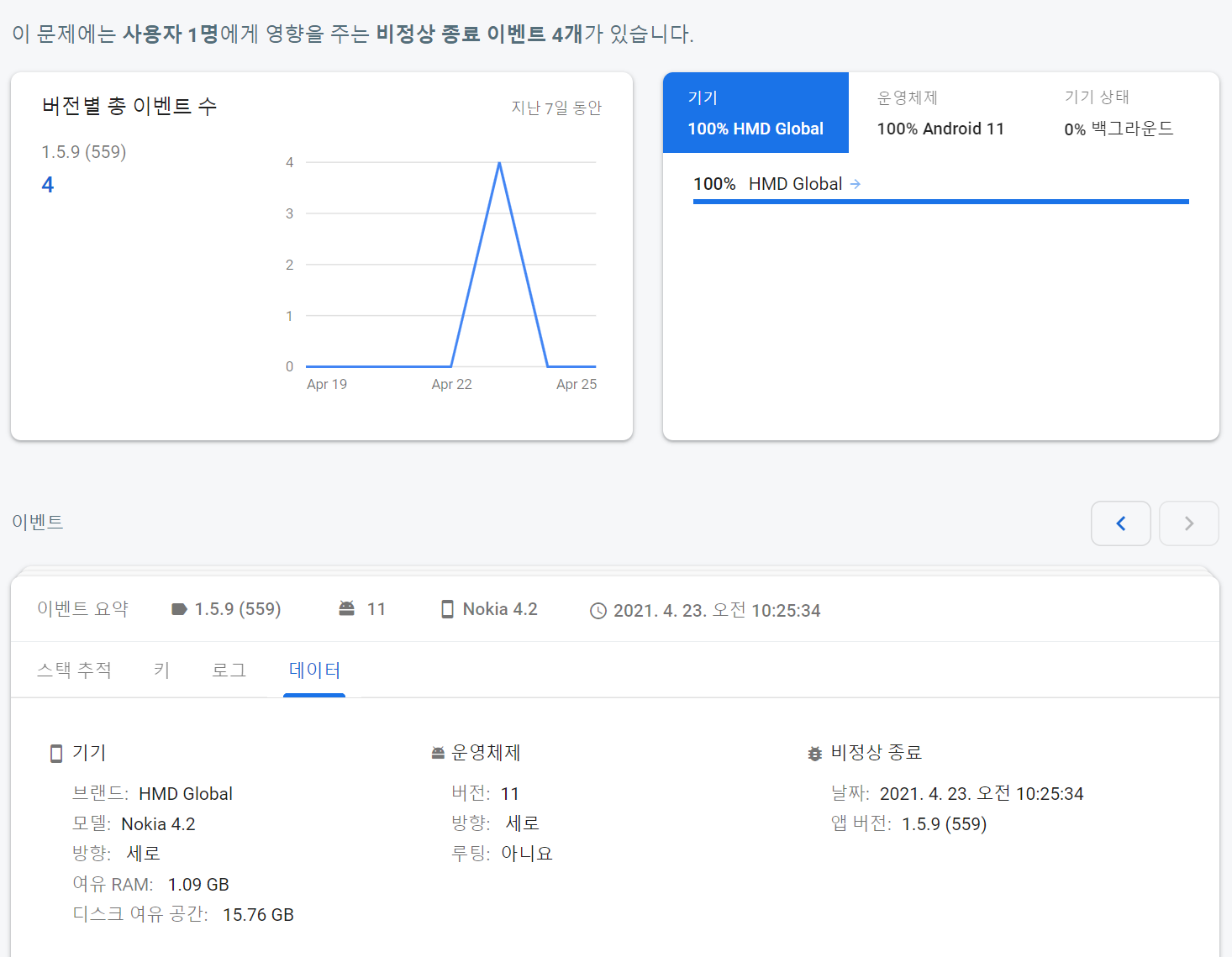1232x957 pixels.
Task: Show the 기기 상태 0% 백그라운드 tab
Action: [x=1118, y=113]
